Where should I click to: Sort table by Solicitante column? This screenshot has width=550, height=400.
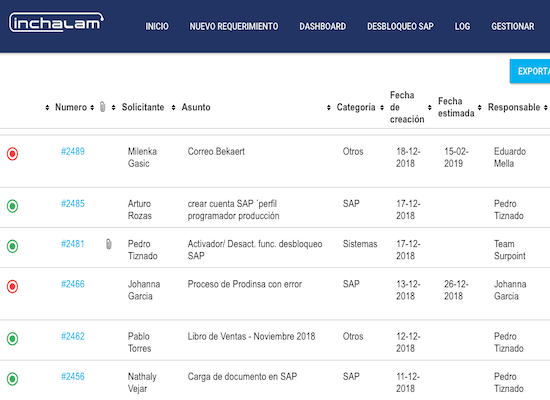point(143,107)
